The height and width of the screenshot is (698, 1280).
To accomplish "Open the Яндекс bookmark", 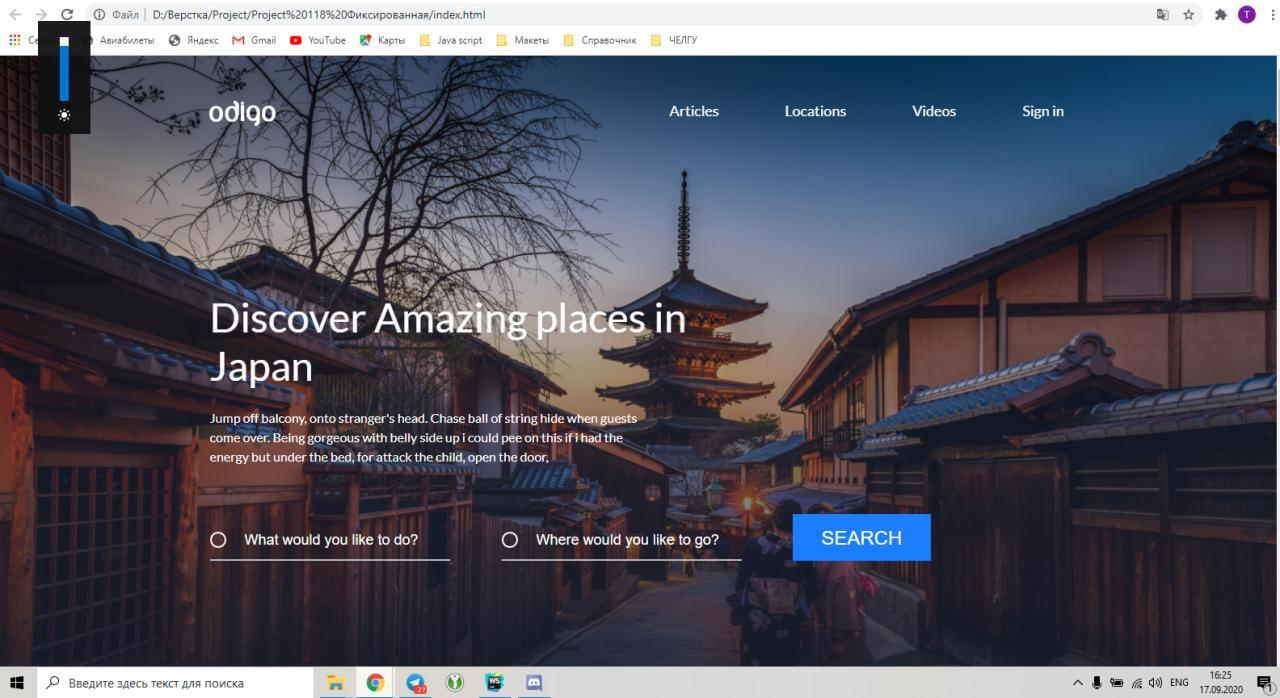I will click(194, 40).
